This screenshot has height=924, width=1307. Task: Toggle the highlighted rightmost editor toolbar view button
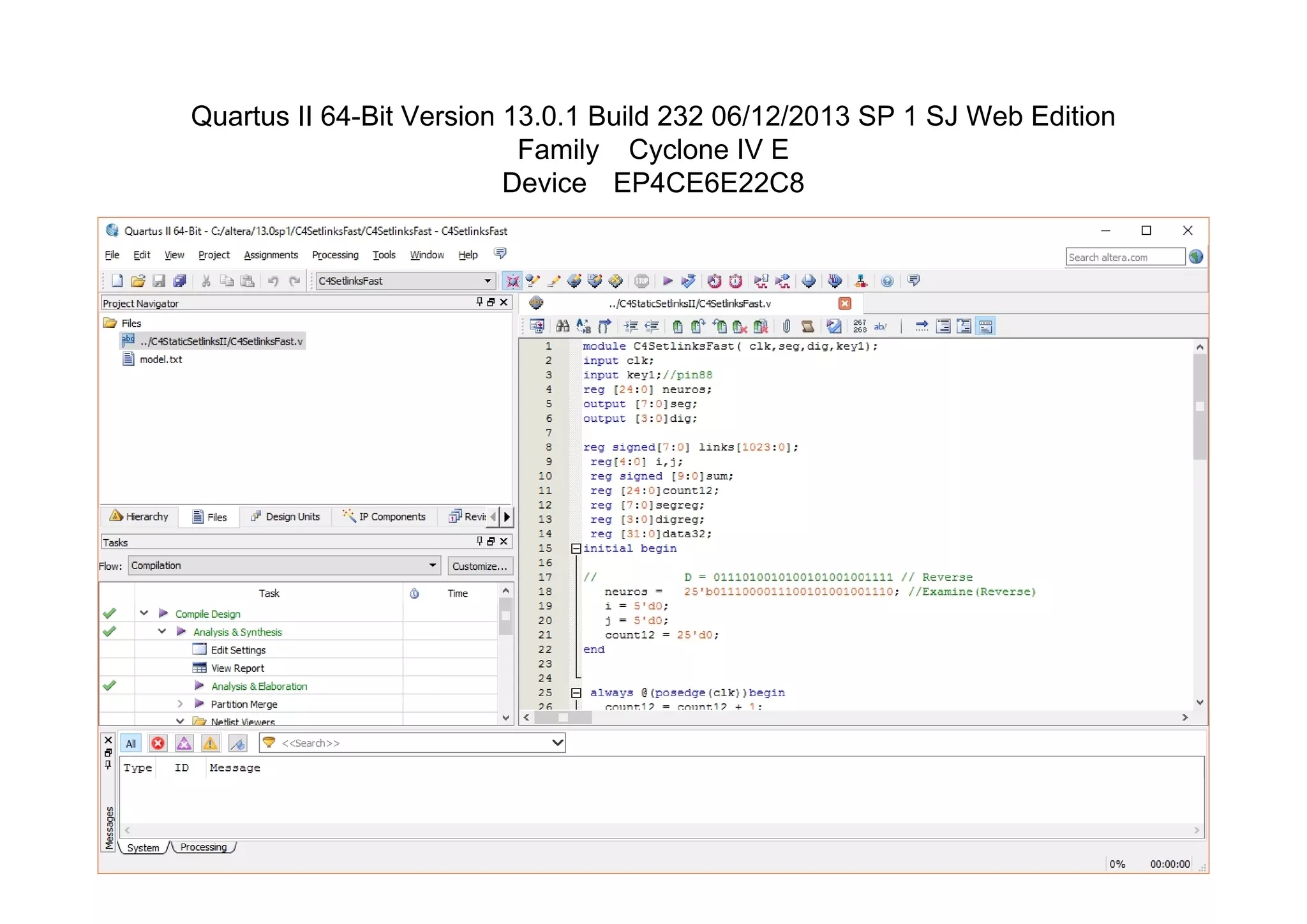[x=985, y=327]
